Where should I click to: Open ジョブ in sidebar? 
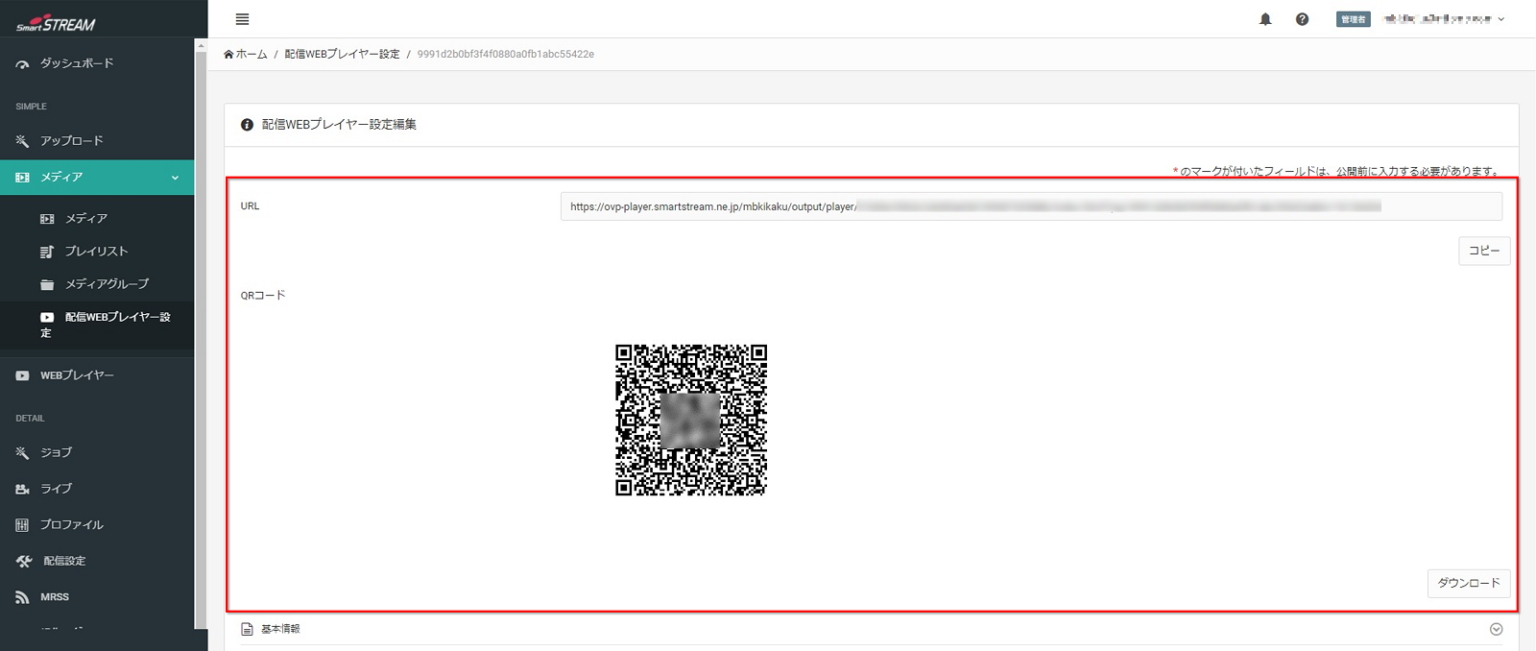(x=55, y=452)
